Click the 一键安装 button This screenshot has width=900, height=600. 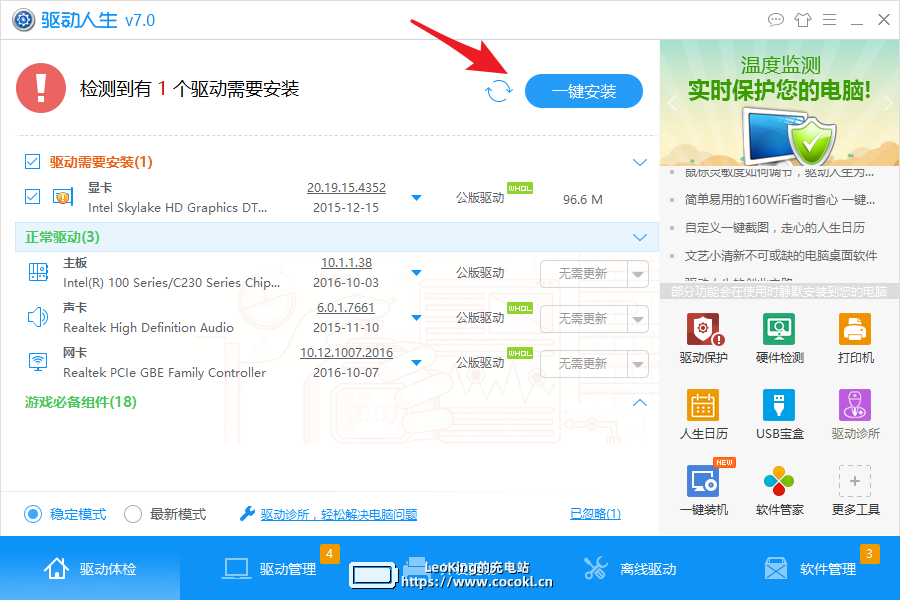pos(584,91)
